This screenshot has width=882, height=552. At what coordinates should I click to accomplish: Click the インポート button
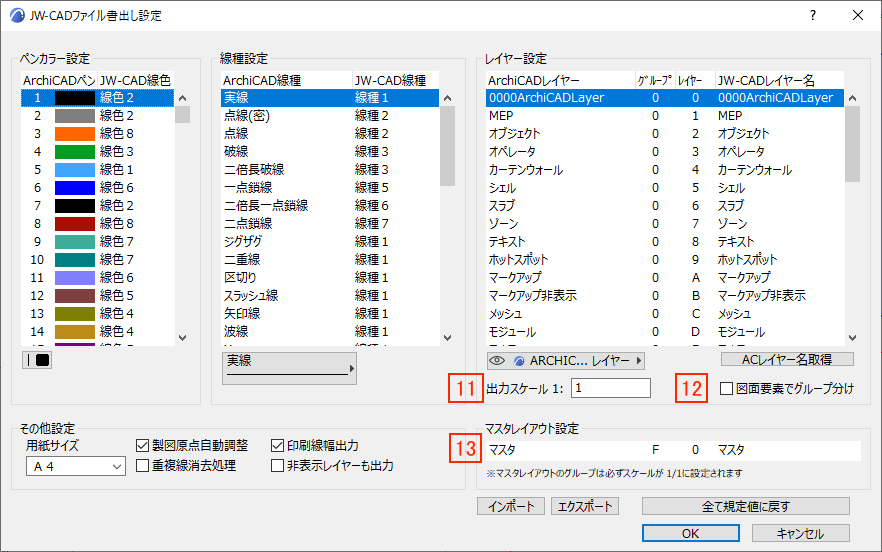[511, 506]
